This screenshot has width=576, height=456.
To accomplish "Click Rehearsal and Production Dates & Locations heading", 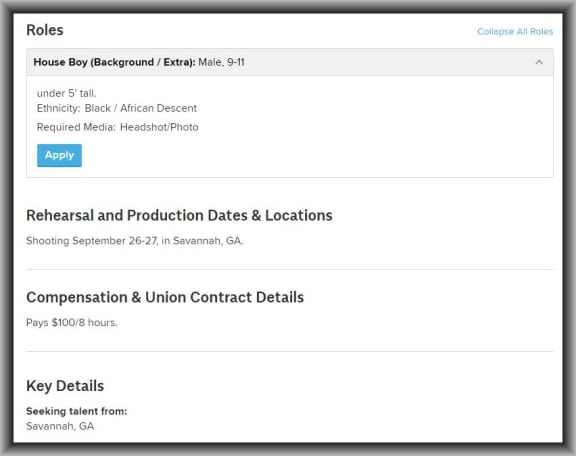I will click(x=179, y=216).
